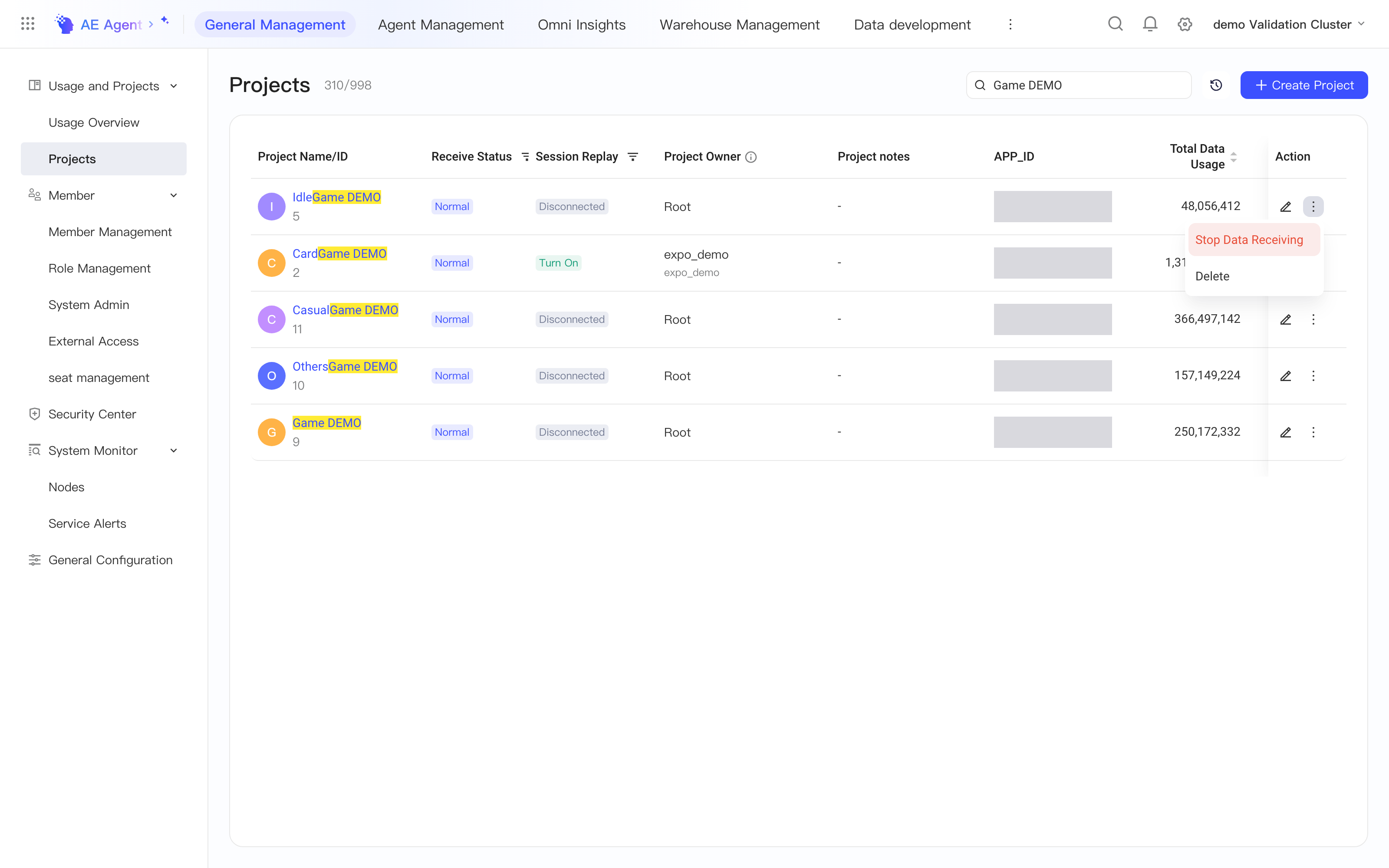Open more actions for OthersGame DEMO

pos(1313,376)
